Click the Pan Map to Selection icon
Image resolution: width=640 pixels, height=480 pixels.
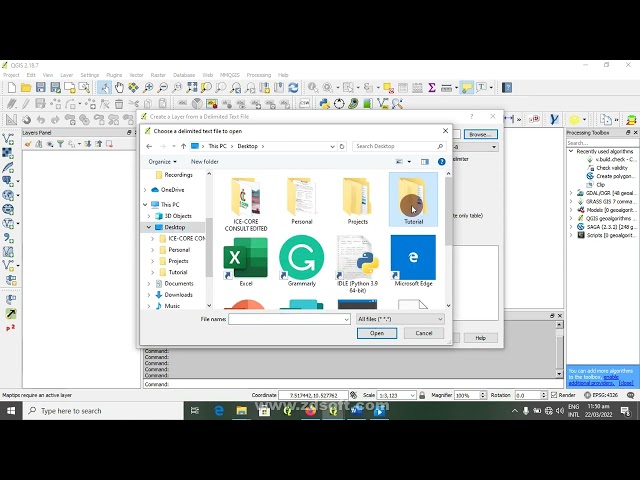(x=133, y=87)
